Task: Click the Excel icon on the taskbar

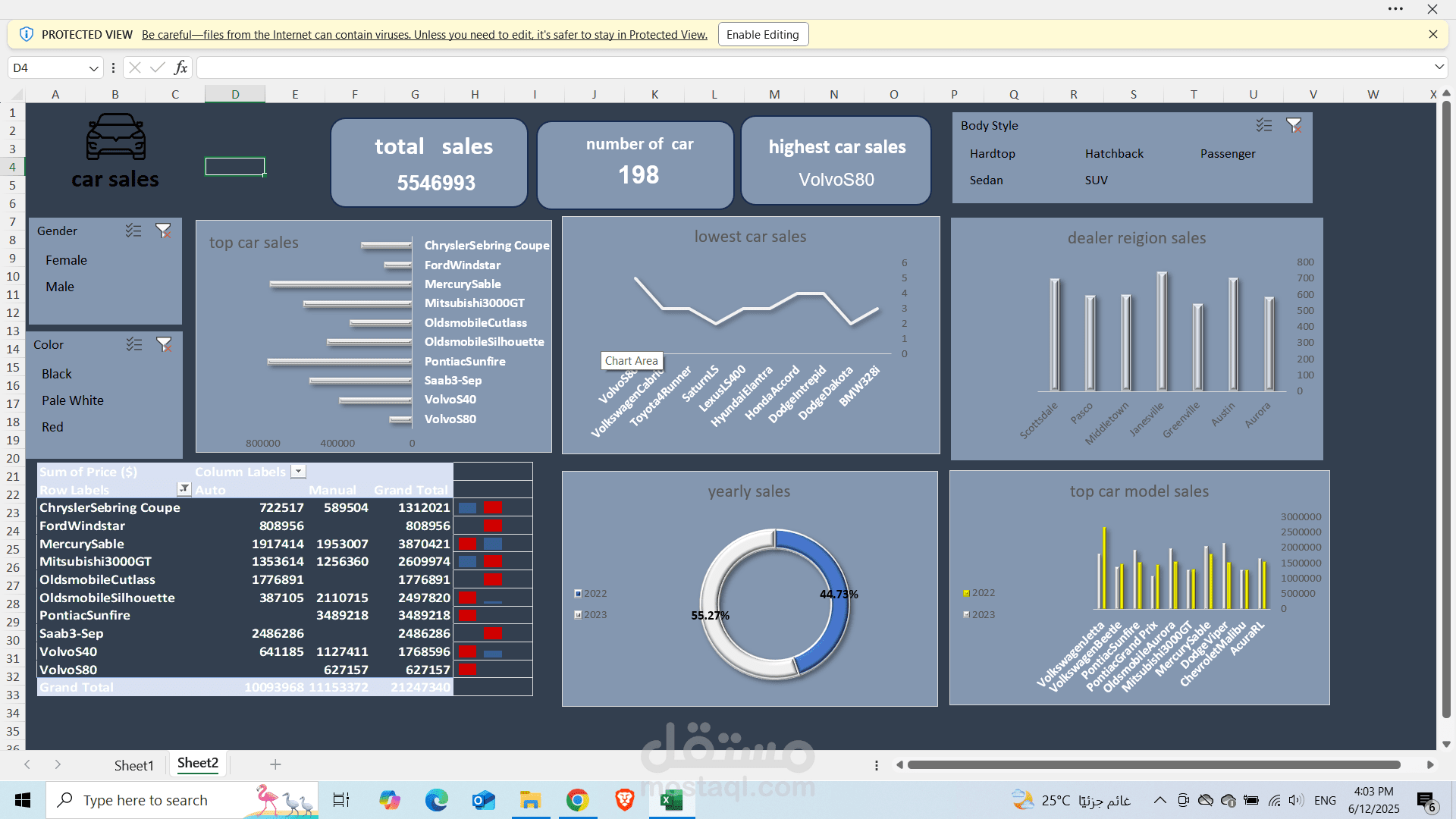Action: tap(672, 800)
